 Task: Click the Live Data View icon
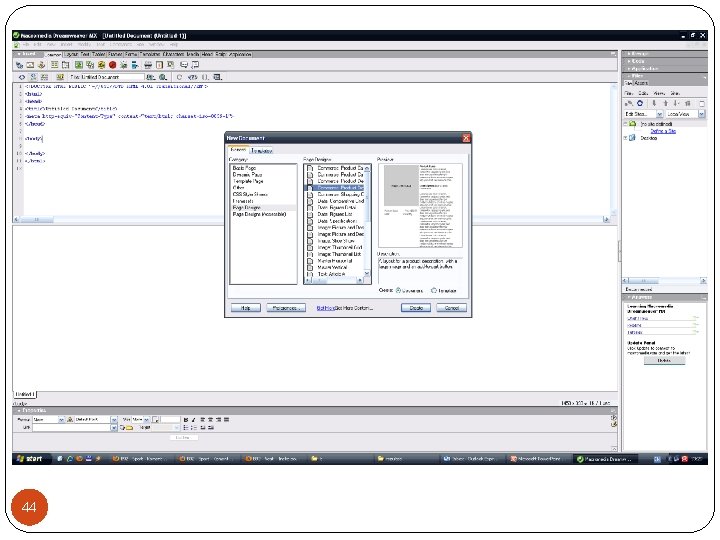[x=60, y=77]
